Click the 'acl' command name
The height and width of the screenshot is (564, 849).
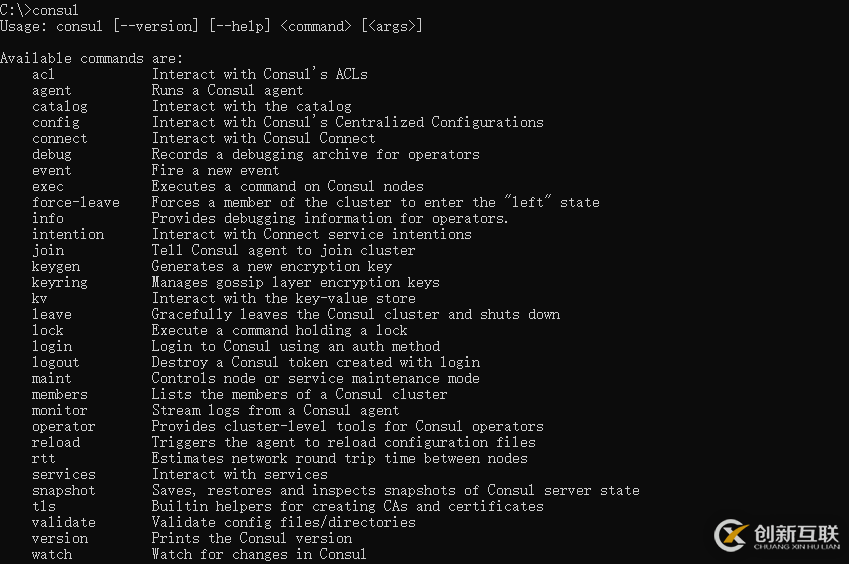(x=44, y=74)
